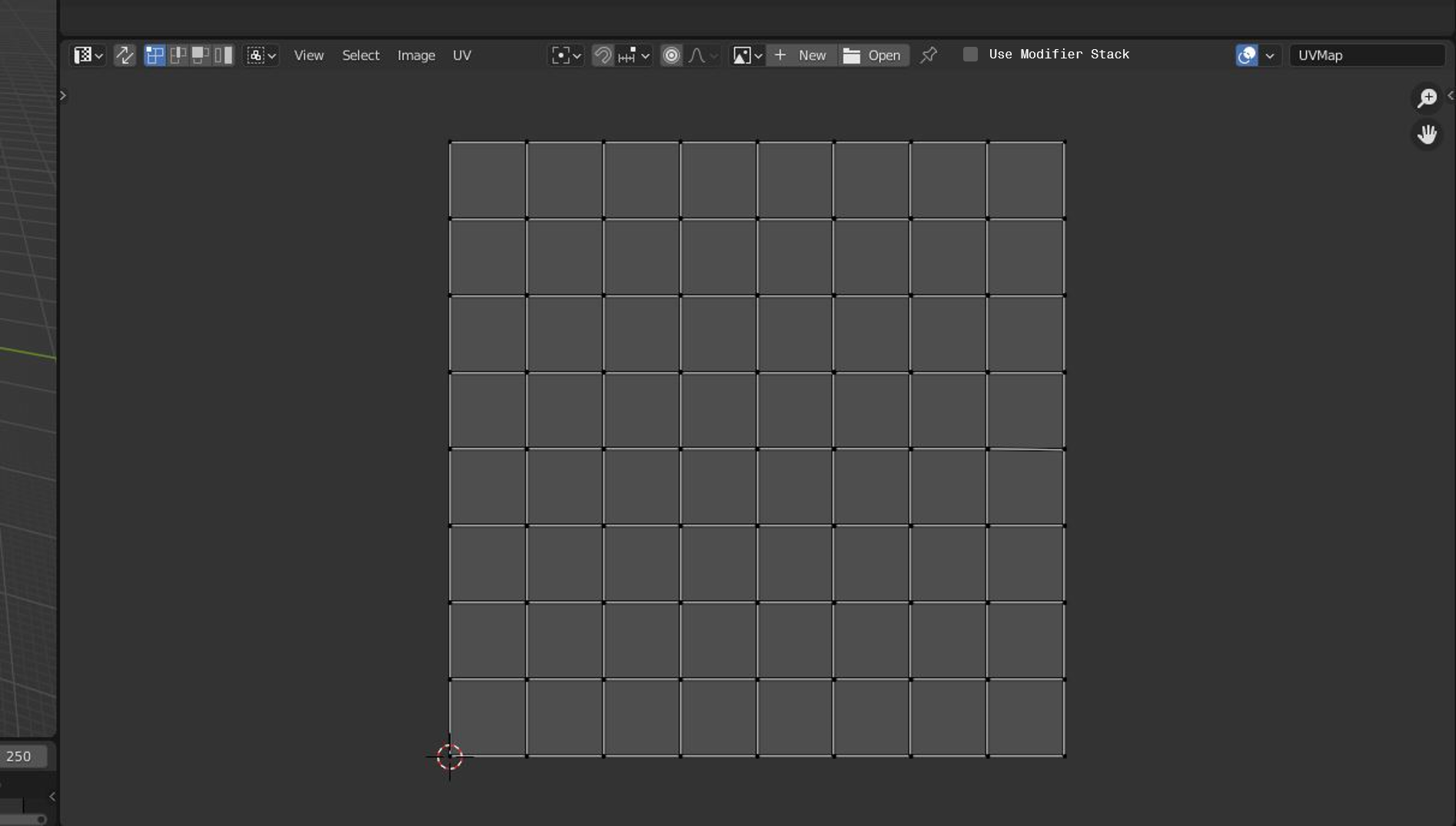Toggle the overlays button
Screen dimensions: 1456x826
click(x=1247, y=55)
